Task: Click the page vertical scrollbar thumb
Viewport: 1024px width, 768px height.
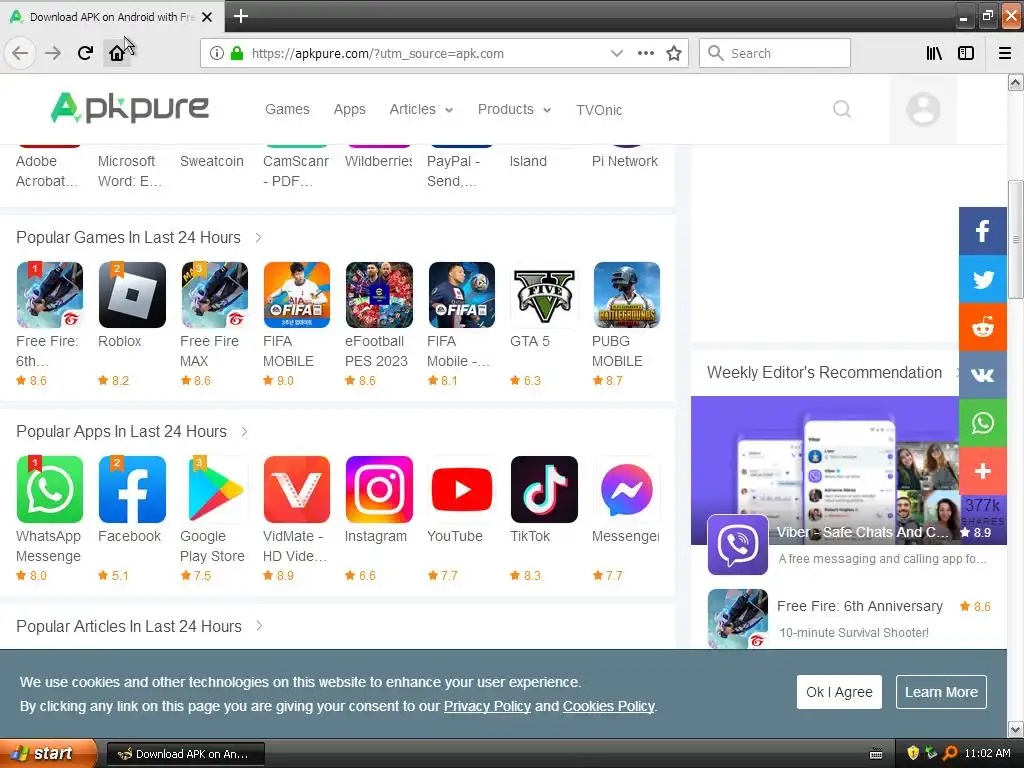Action: tap(1015, 238)
